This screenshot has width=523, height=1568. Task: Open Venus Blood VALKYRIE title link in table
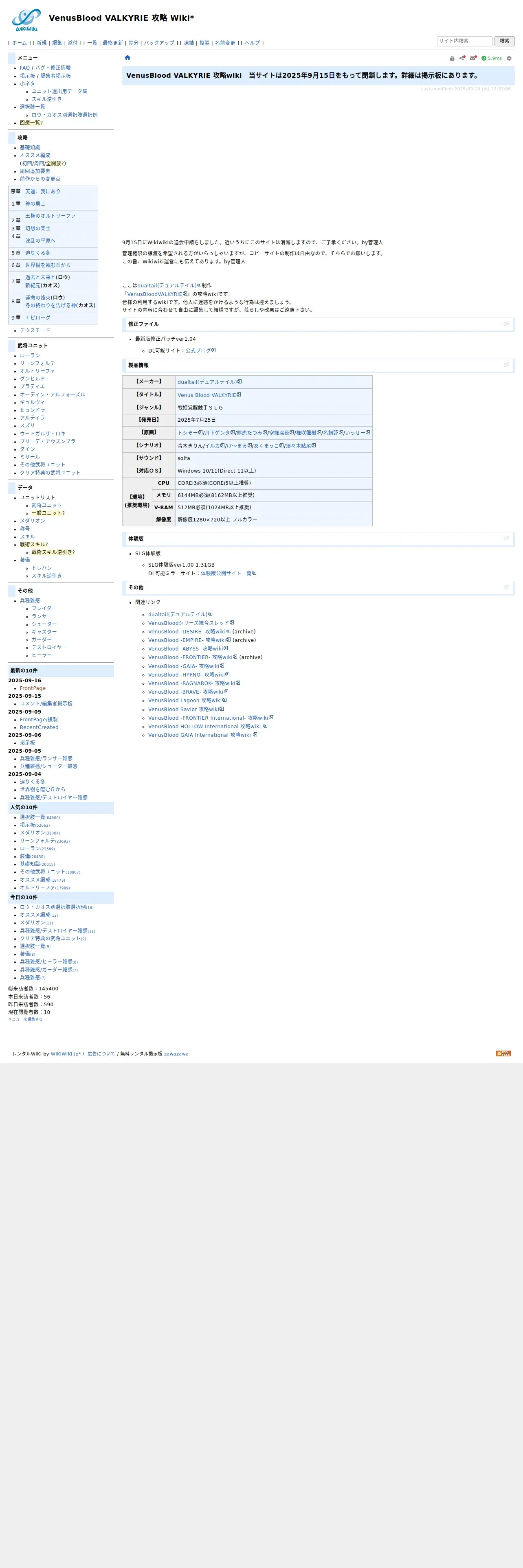click(209, 395)
